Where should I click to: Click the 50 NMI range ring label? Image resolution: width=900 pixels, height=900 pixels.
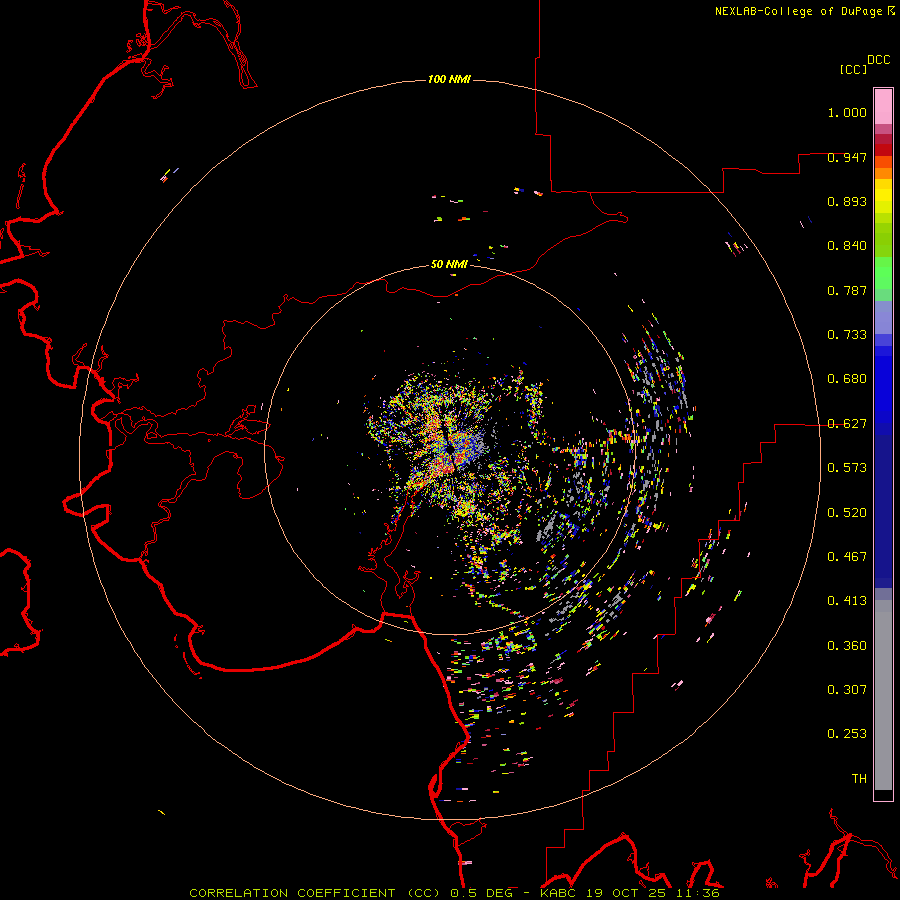449,264
